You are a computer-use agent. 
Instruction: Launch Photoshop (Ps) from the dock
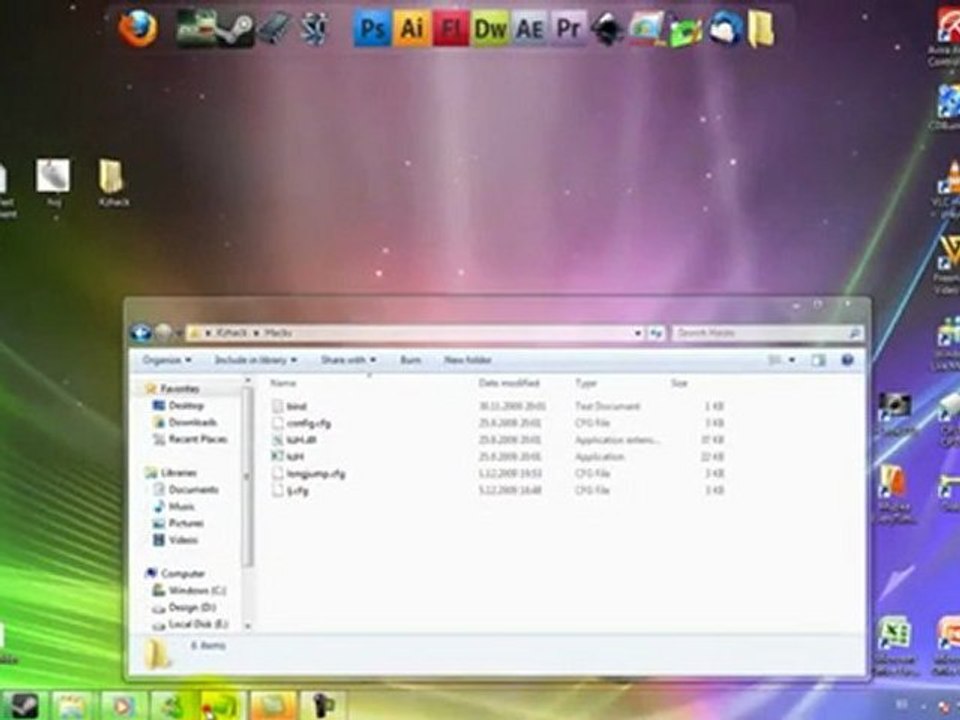point(372,29)
